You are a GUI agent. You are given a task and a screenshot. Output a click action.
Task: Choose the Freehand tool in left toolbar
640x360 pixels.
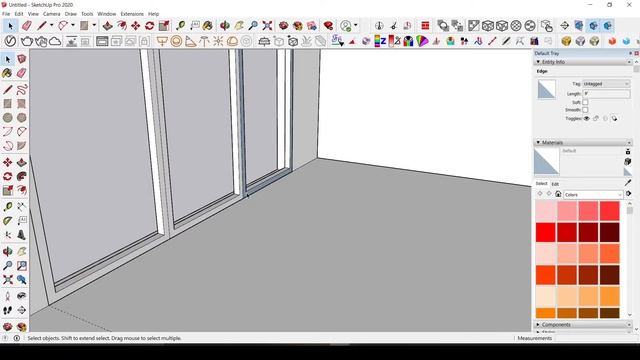point(22,90)
